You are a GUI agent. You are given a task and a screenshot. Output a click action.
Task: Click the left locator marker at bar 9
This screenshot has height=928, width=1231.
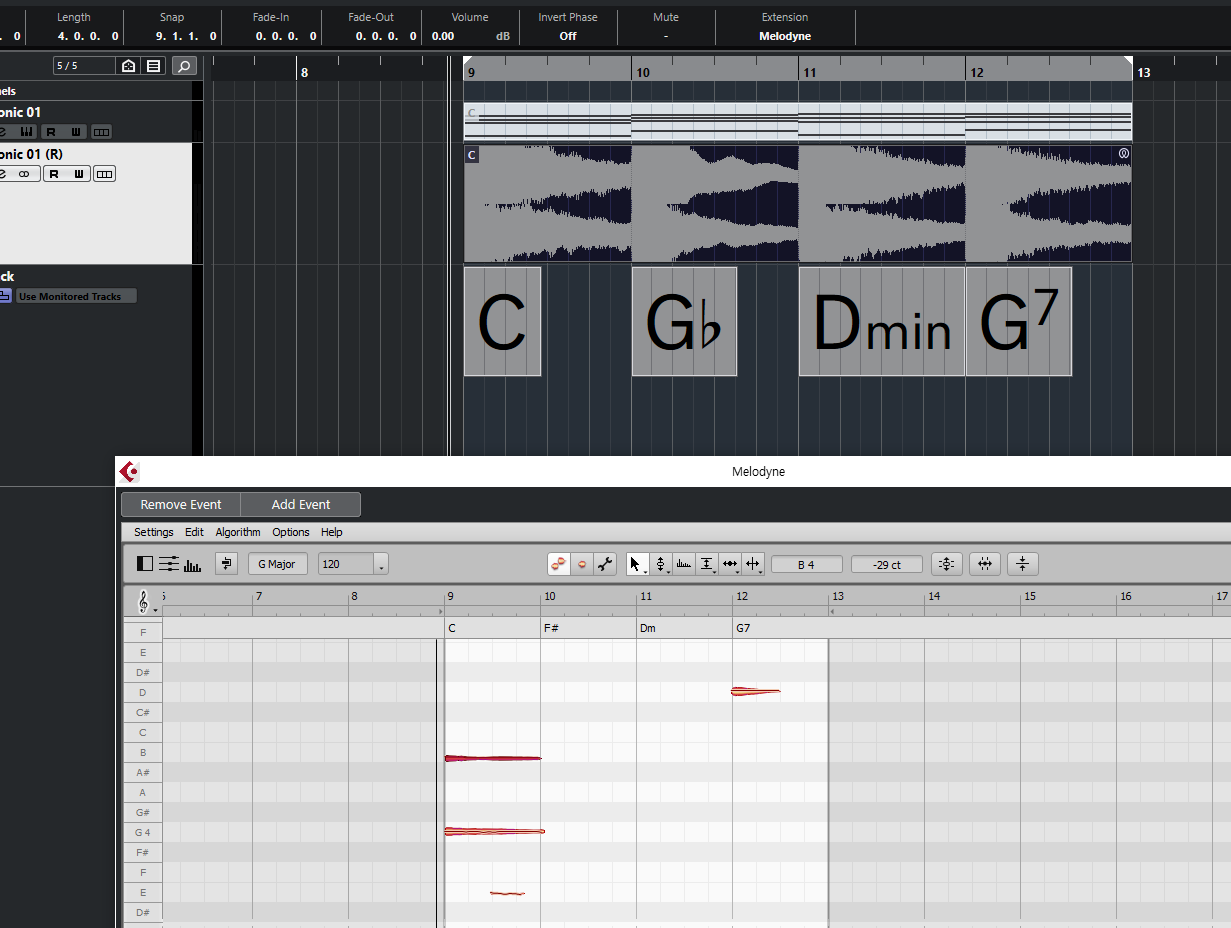coord(467,61)
